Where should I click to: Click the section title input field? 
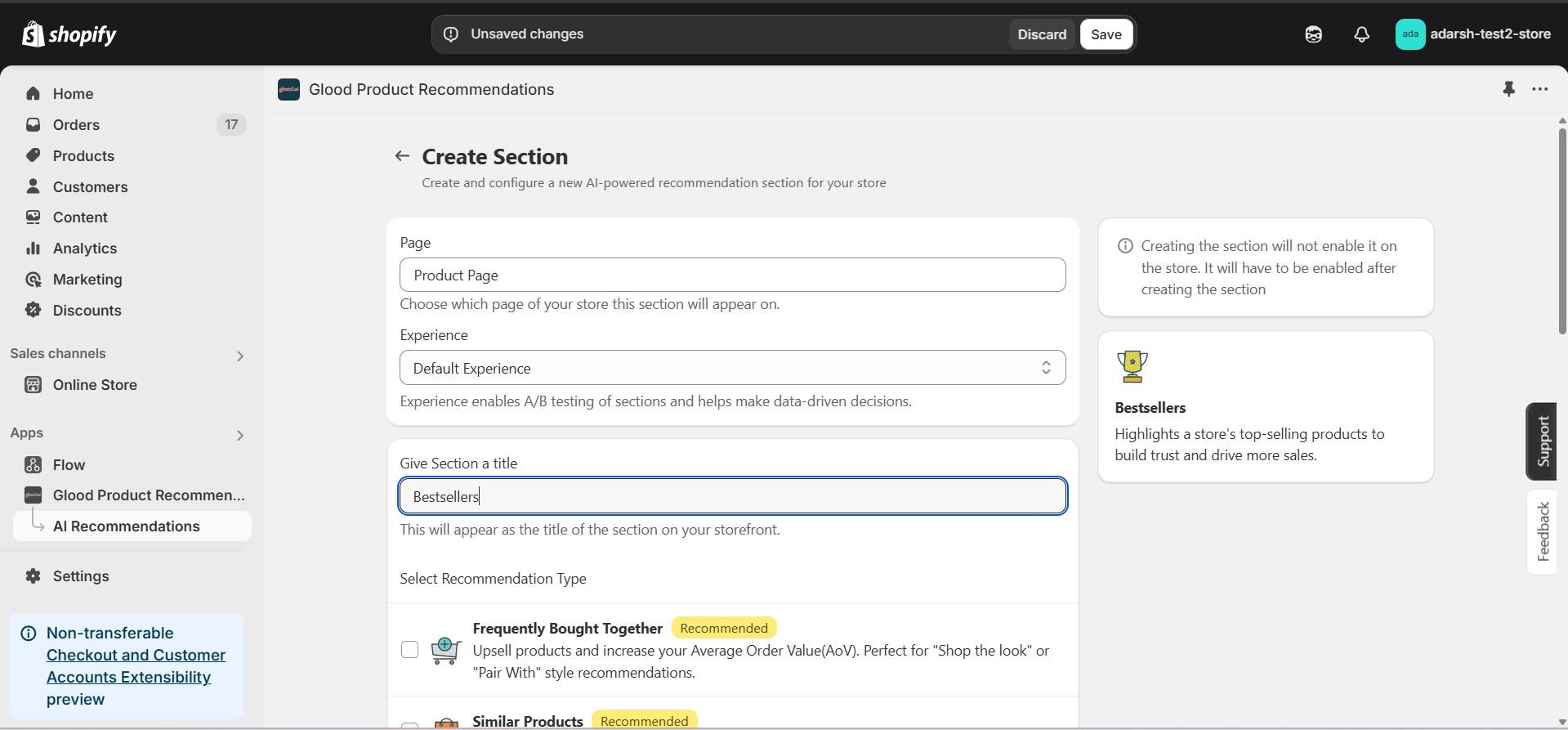point(732,496)
